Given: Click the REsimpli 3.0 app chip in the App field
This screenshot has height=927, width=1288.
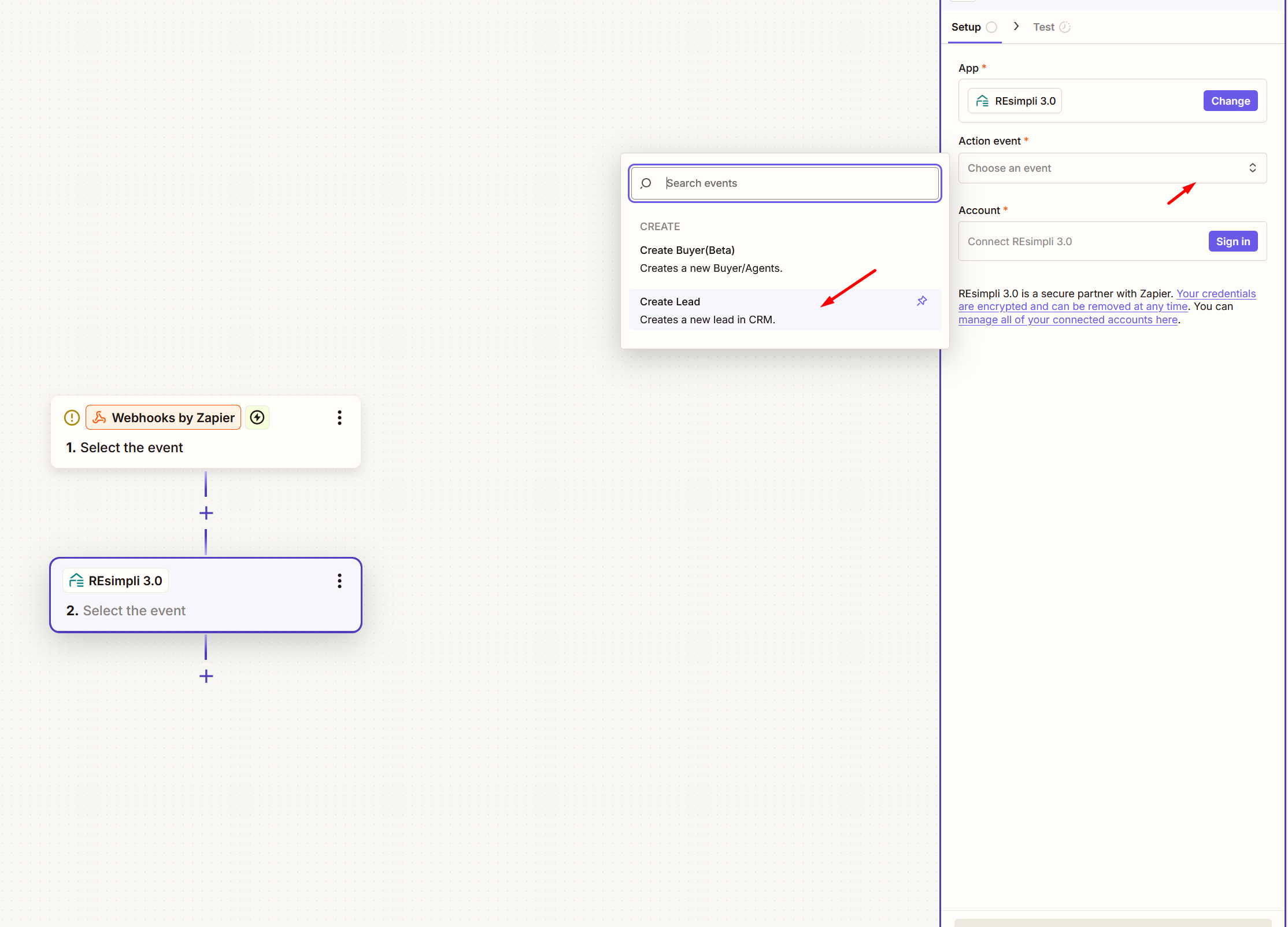Looking at the screenshot, I should pyautogui.click(x=1015, y=101).
